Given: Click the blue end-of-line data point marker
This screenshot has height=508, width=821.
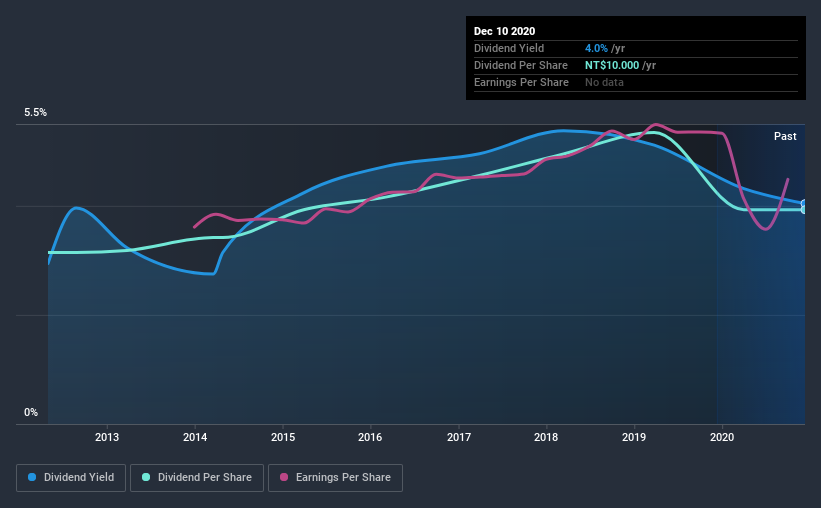Looking at the screenshot, I should (804, 203).
